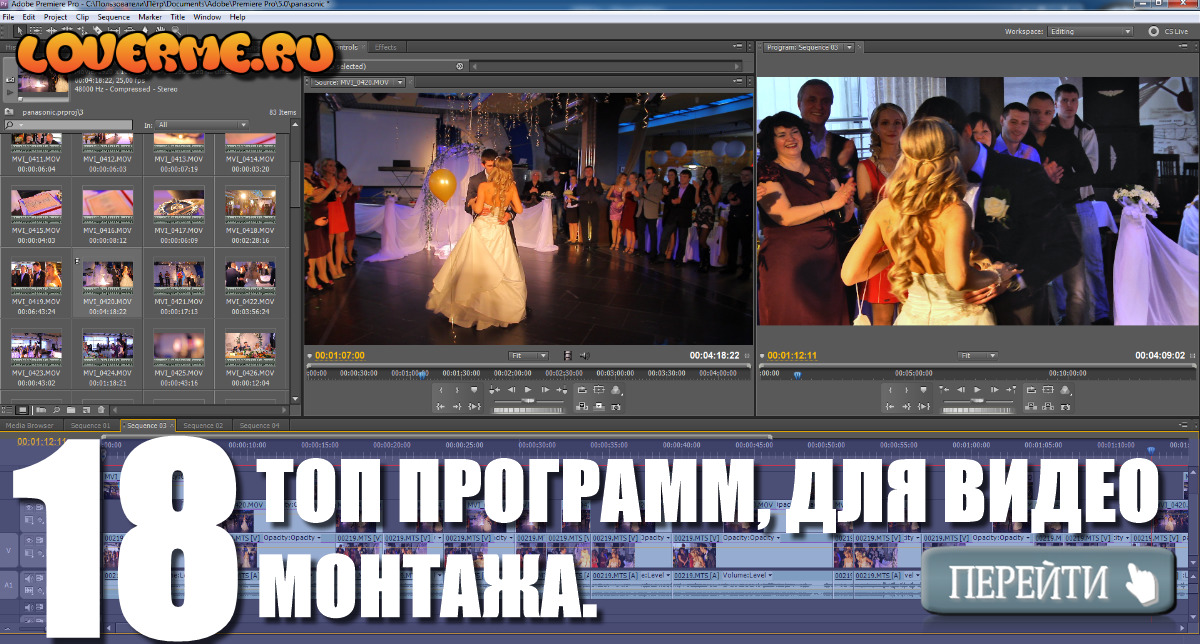The height and width of the screenshot is (644, 1200).
Task: Toggle eye visibility of upper video track
Action: pyautogui.click(x=29, y=507)
